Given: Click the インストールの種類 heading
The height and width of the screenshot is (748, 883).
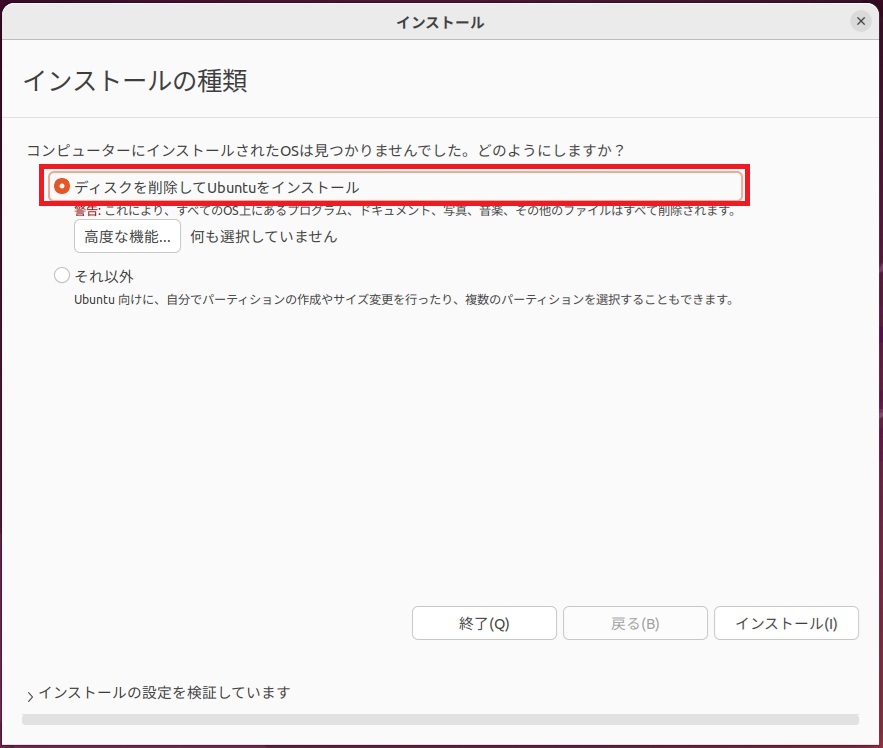Looking at the screenshot, I should (135, 81).
